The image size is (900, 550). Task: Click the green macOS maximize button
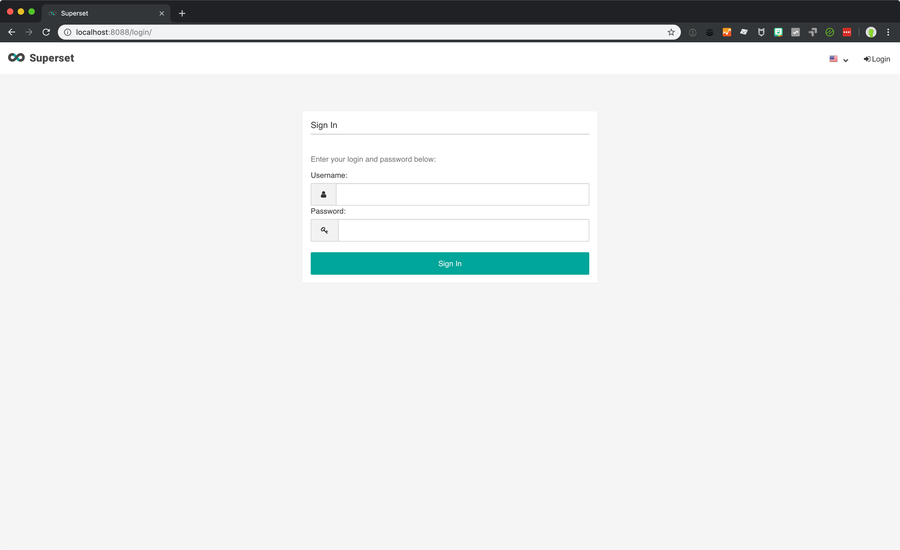click(32, 11)
